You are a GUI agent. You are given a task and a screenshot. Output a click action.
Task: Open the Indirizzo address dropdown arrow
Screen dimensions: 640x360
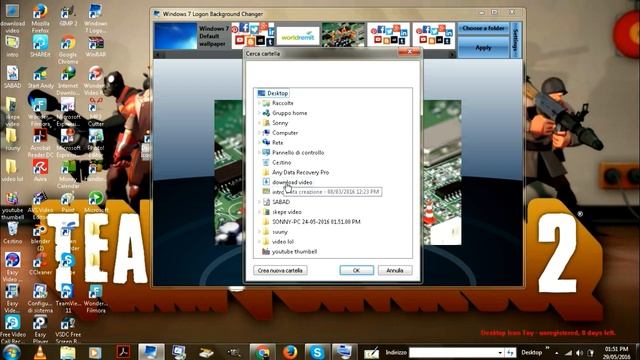500,352
